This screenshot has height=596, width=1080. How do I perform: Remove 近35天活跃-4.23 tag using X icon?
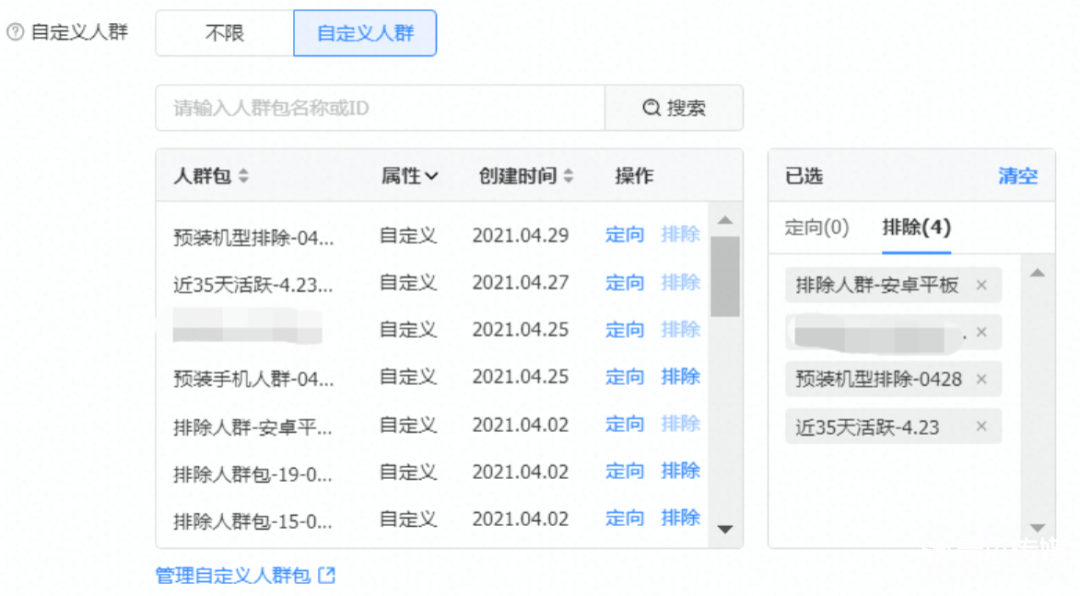(981, 427)
